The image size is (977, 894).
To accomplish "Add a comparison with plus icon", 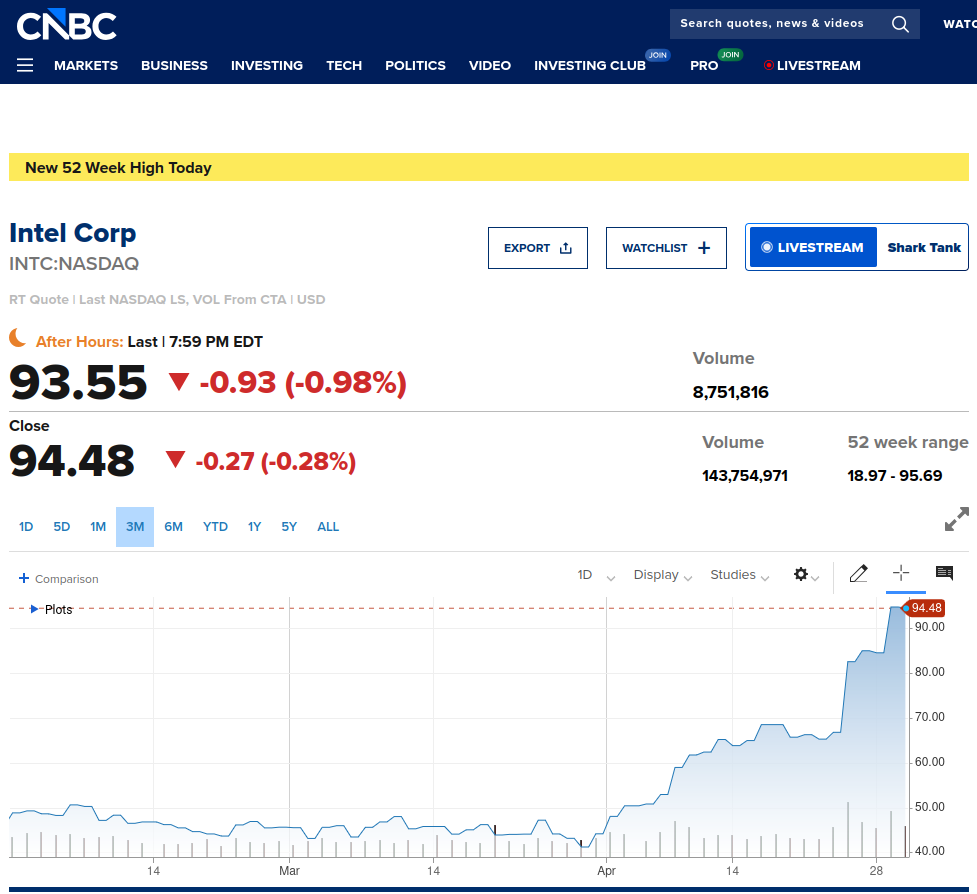I will tap(24, 578).
